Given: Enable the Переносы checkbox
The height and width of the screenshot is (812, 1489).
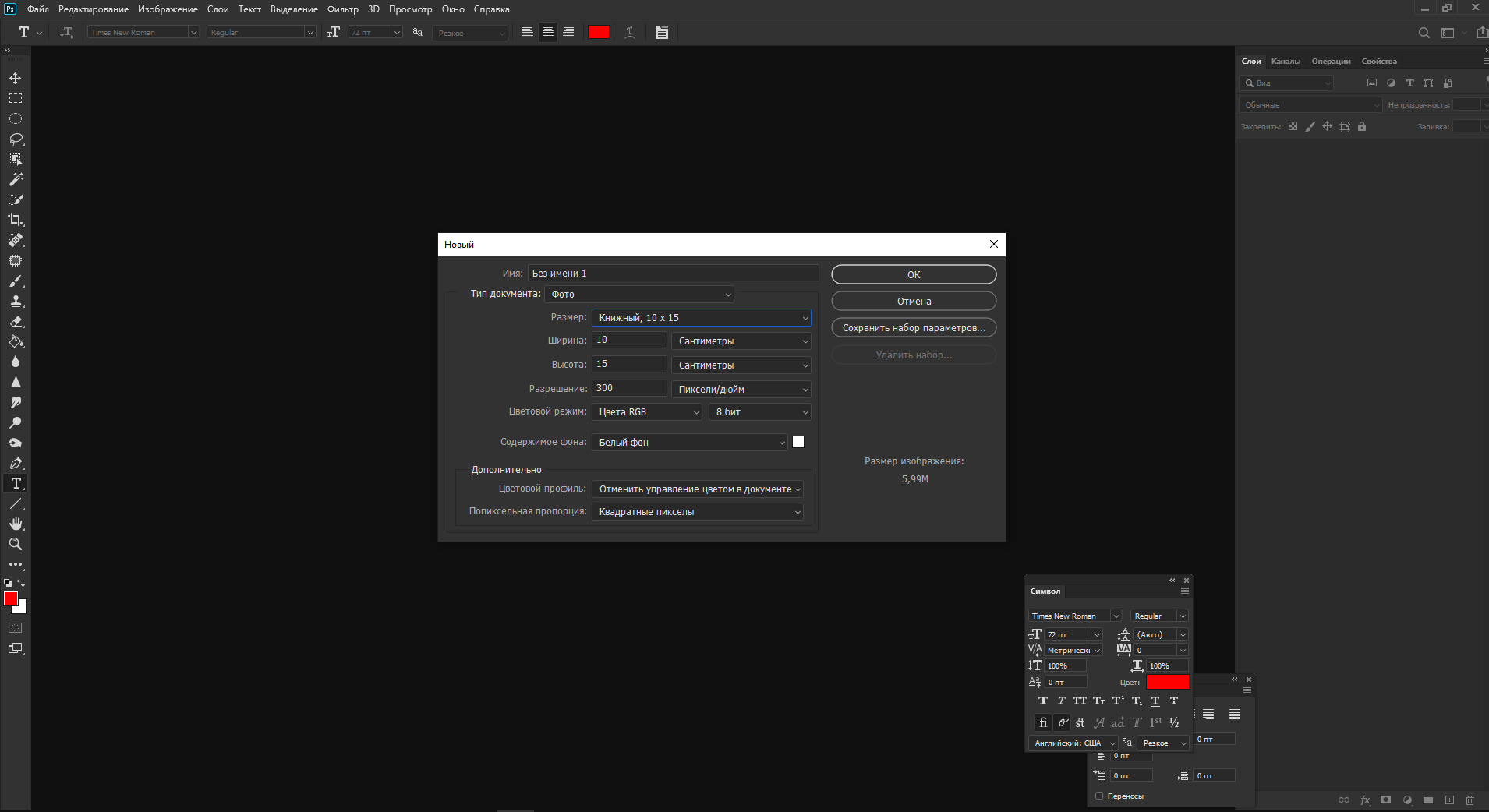Looking at the screenshot, I should click(1099, 796).
